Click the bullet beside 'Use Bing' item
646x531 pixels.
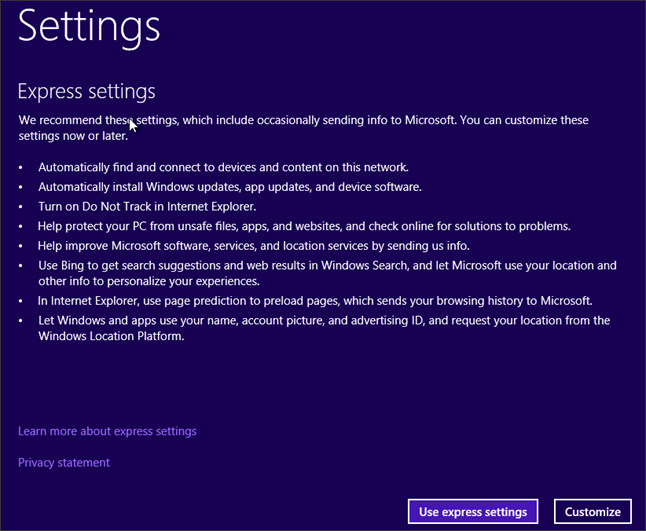pyautogui.click(x=21, y=265)
